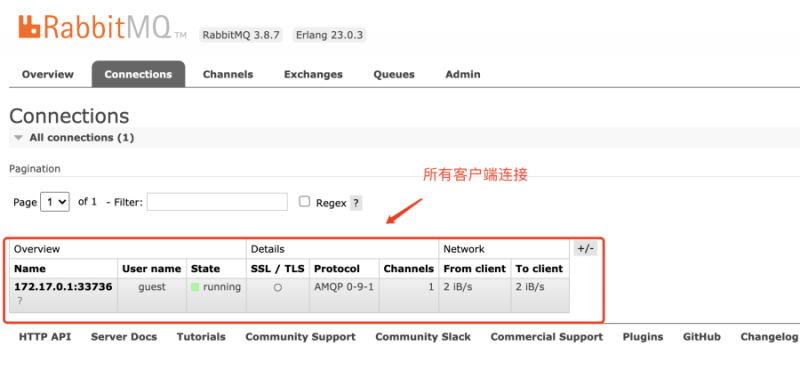Sort by the Channels column header
The height and width of the screenshot is (378, 800).
[x=409, y=269]
